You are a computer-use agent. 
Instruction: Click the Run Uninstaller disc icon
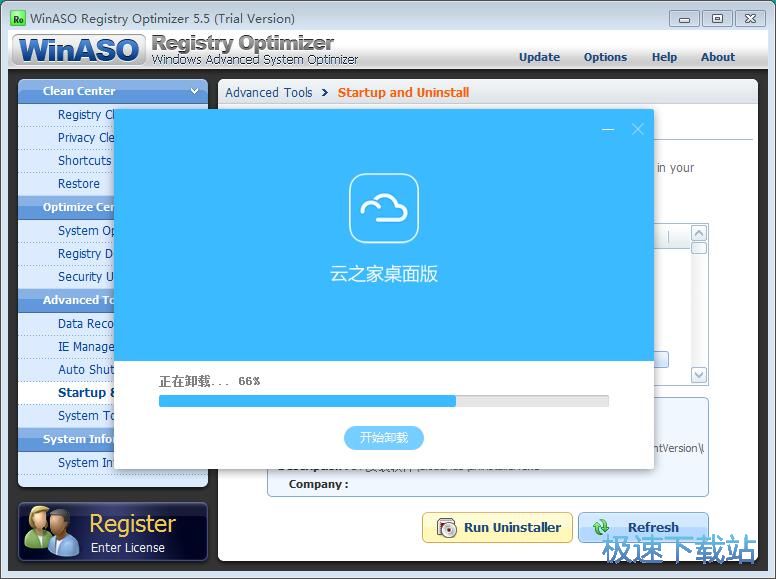(x=446, y=528)
